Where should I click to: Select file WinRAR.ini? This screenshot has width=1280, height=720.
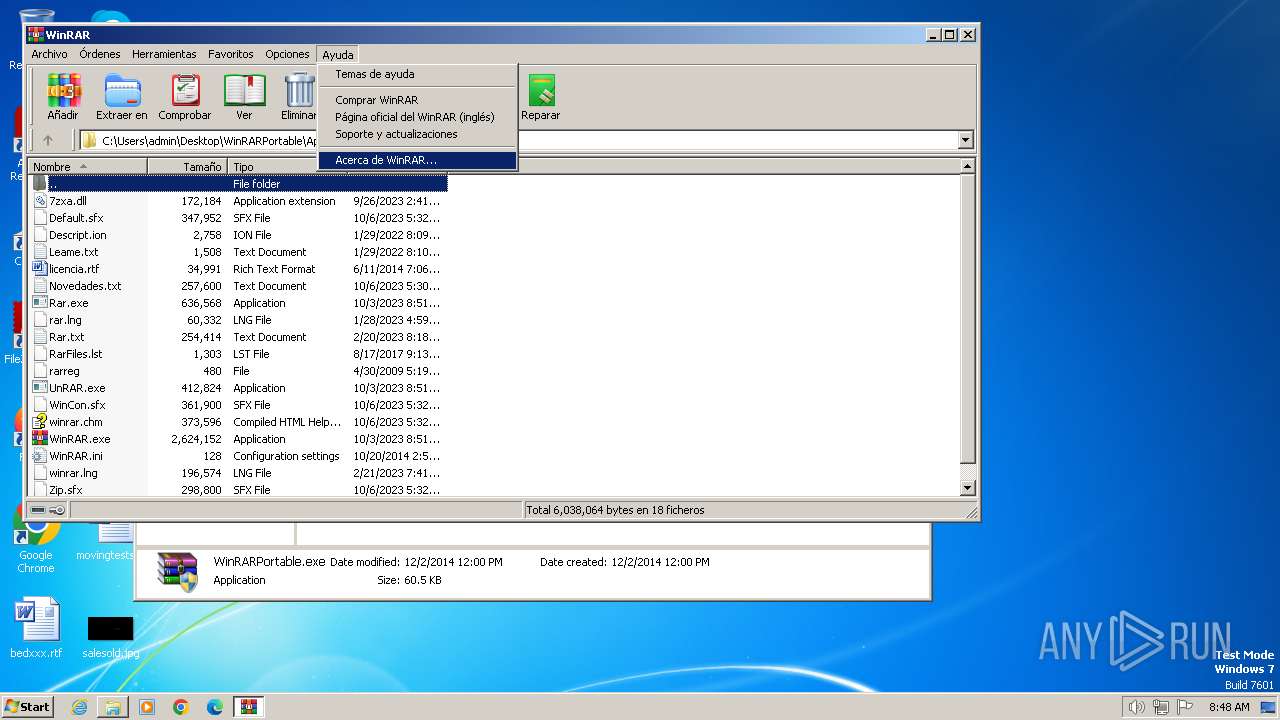click(76, 456)
